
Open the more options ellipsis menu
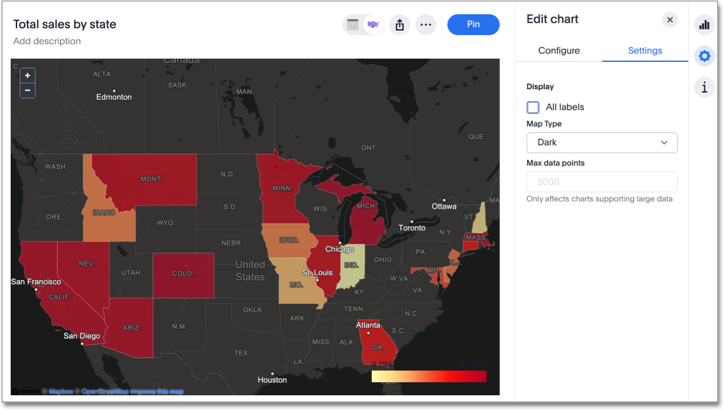pyautogui.click(x=426, y=25)
